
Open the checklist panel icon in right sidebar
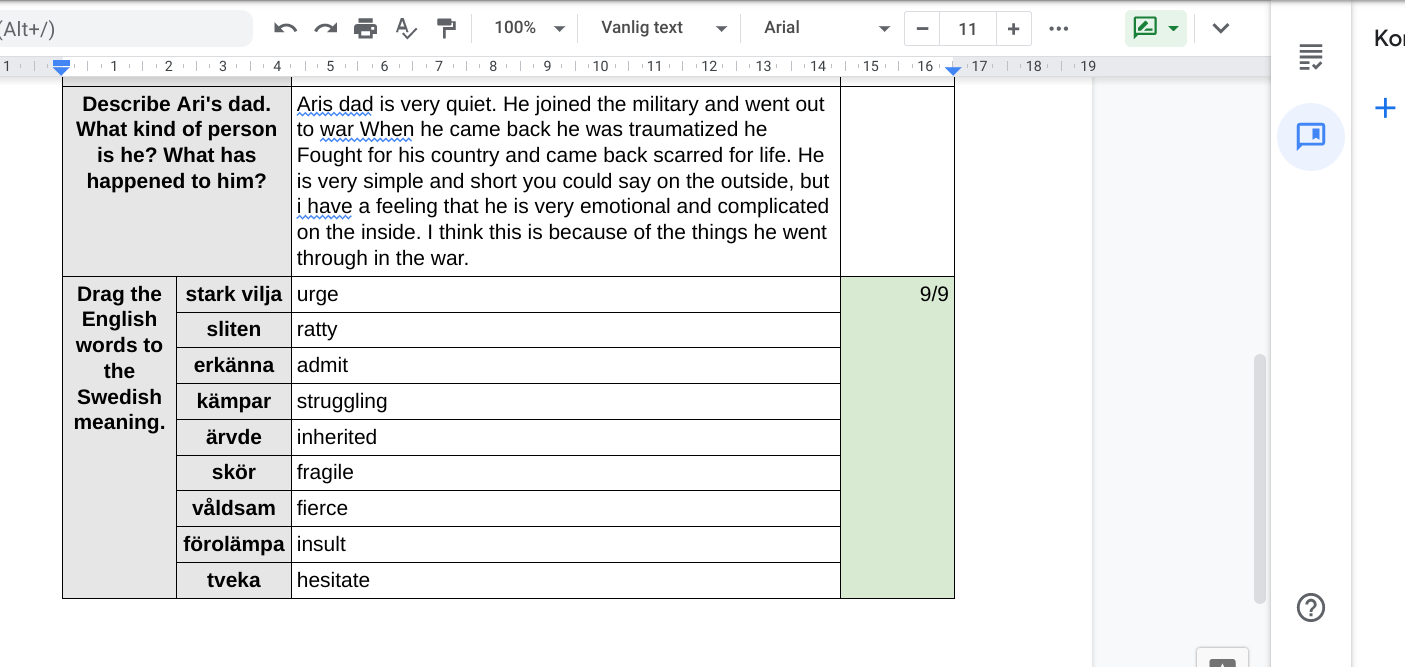pyautogui.click(x=1311, y=58)
